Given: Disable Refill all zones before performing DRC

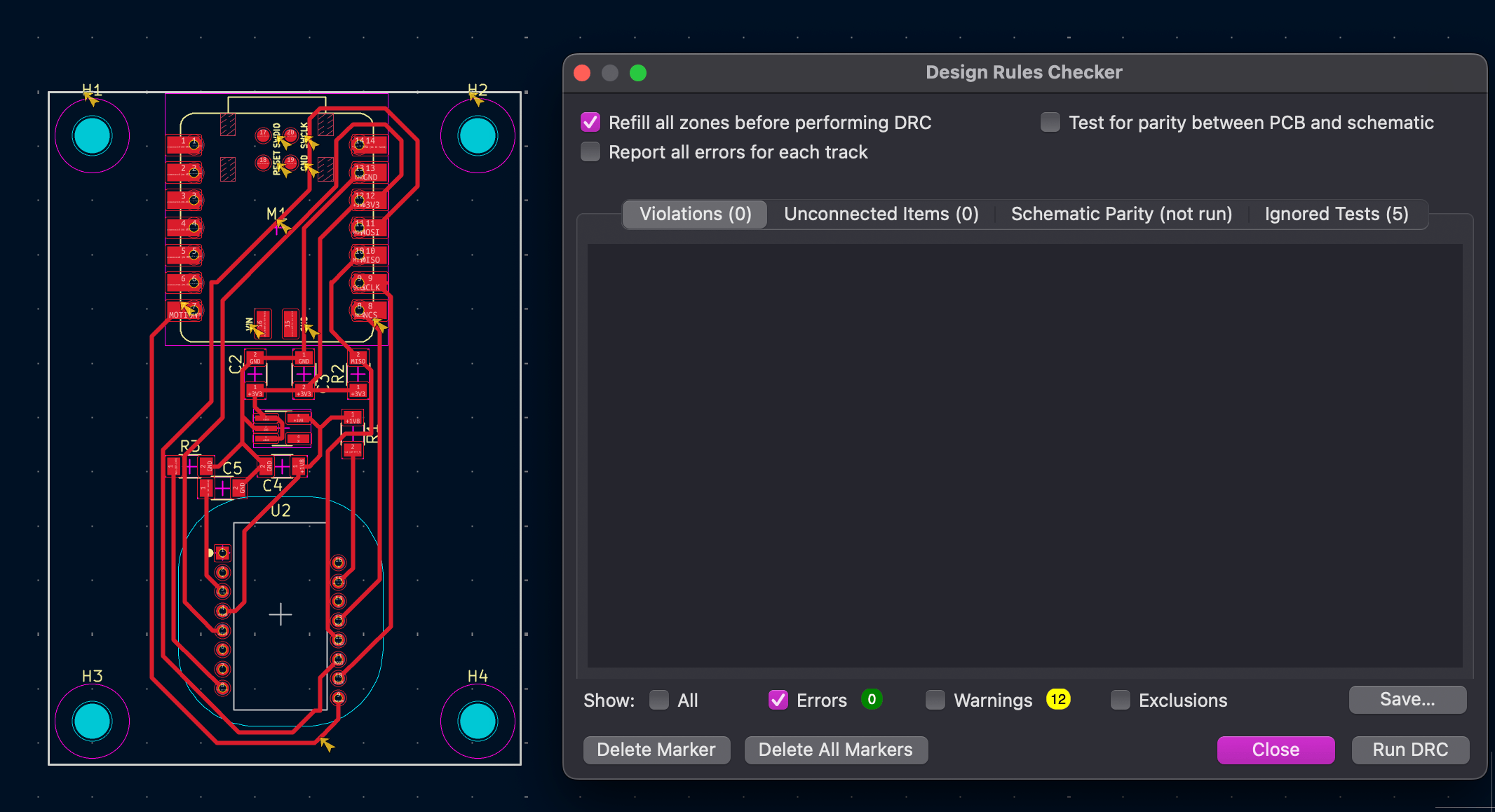Looking at the screenshot, I should pos(590,122).
